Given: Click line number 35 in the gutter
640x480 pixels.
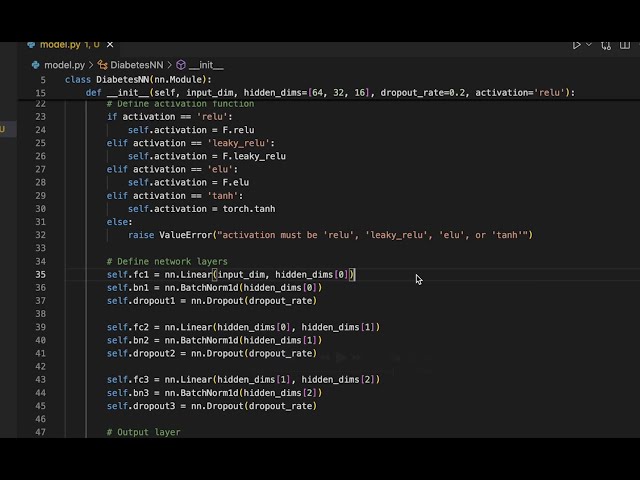Looking at the screenshot, I should (40, 274).
